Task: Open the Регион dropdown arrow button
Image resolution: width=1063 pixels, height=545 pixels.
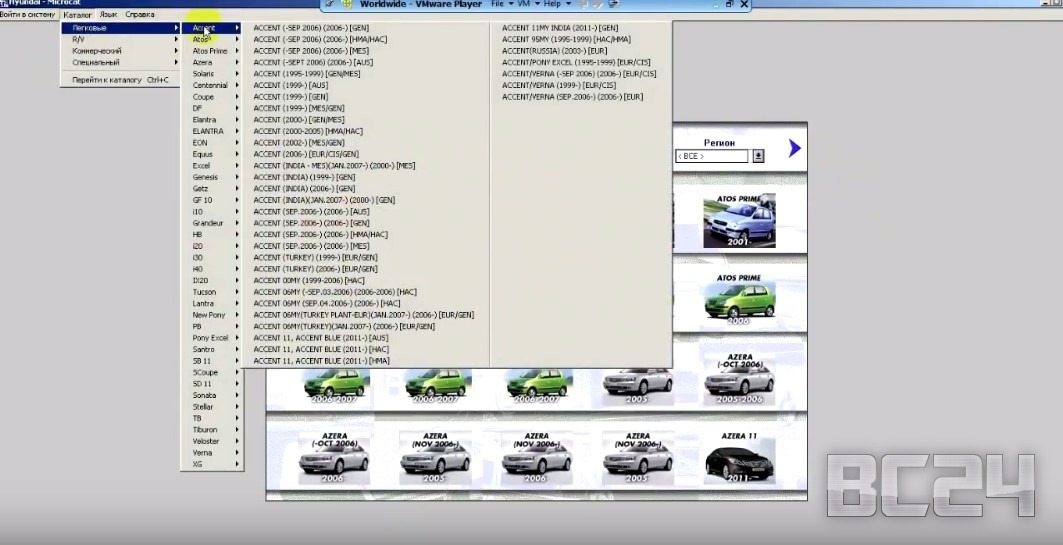Action: [758, 156]
